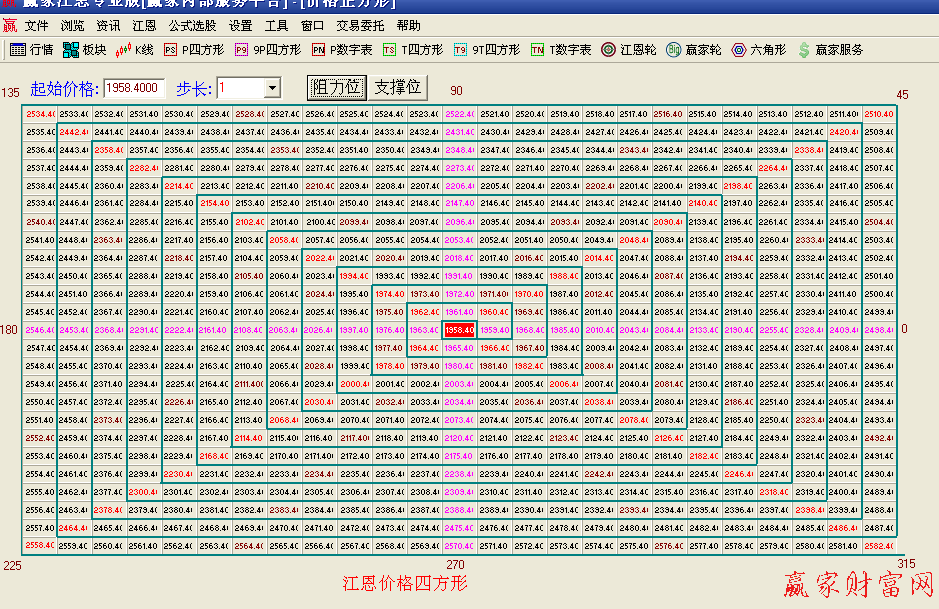Click the 起始价格 starting price input field
The height and width of the screenshot is (609, 939).
click(134, 88)
